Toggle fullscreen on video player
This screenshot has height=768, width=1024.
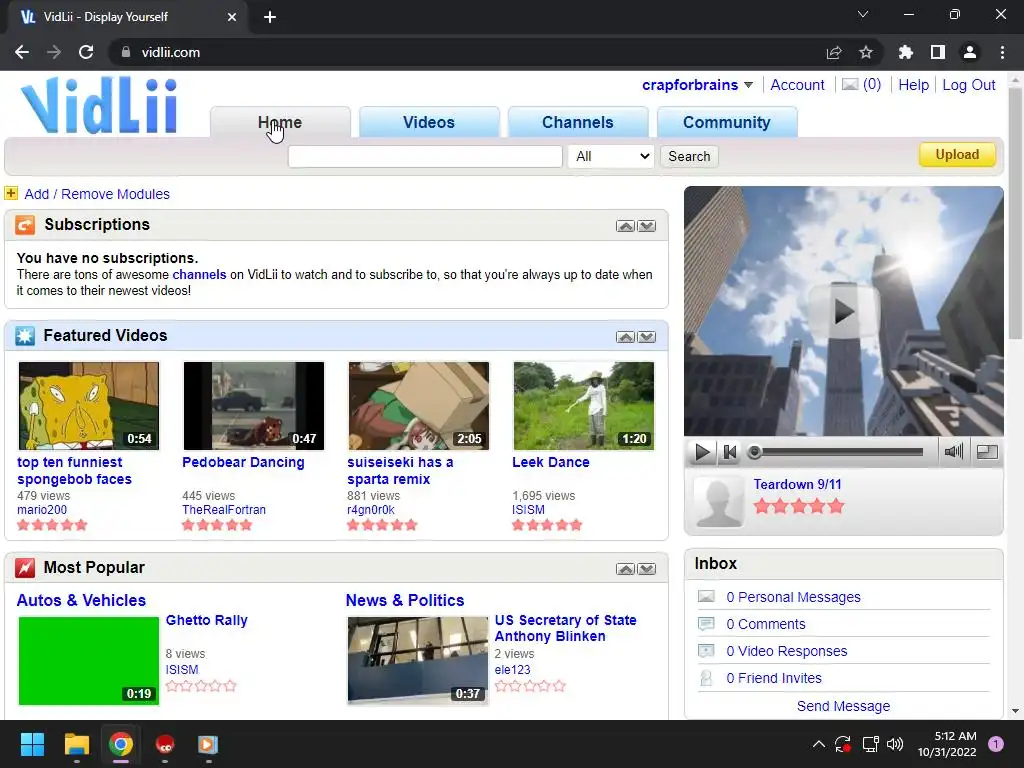click(x=987, y=451)
